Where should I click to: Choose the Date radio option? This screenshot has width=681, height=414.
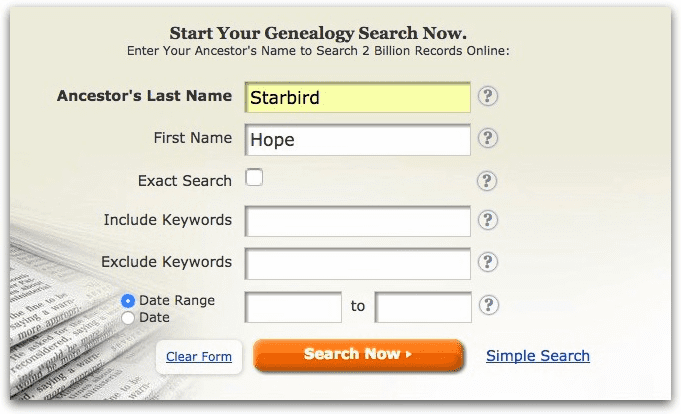tap(128, 318)
